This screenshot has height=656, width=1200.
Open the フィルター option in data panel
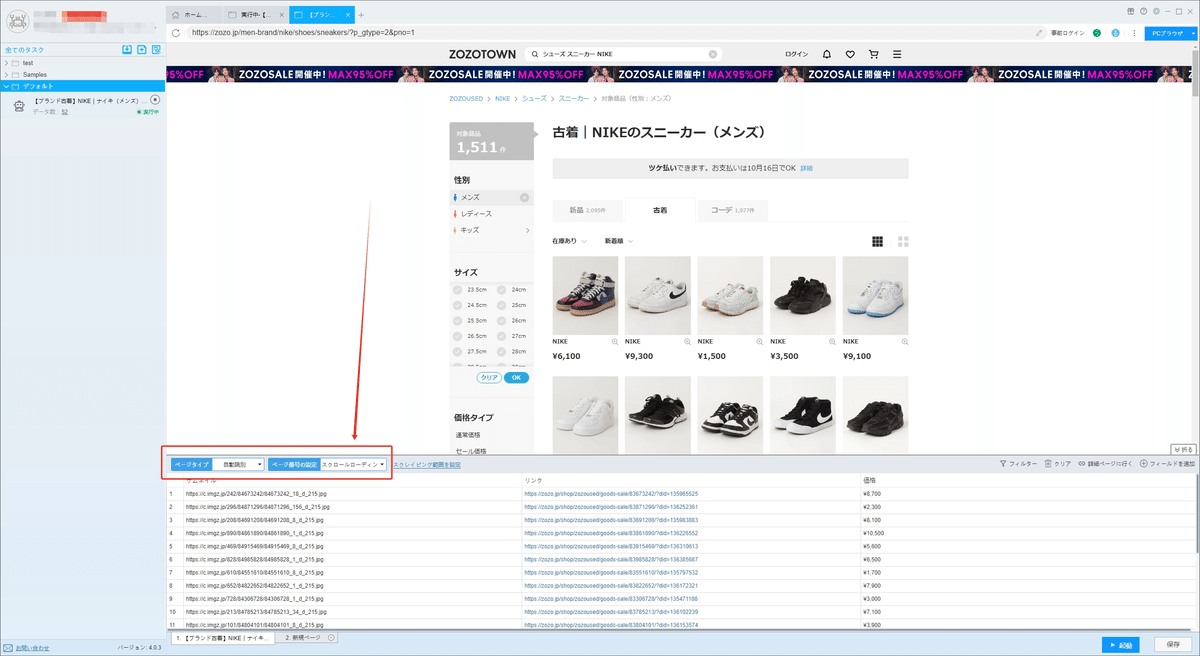click(x=1019, y=464)
